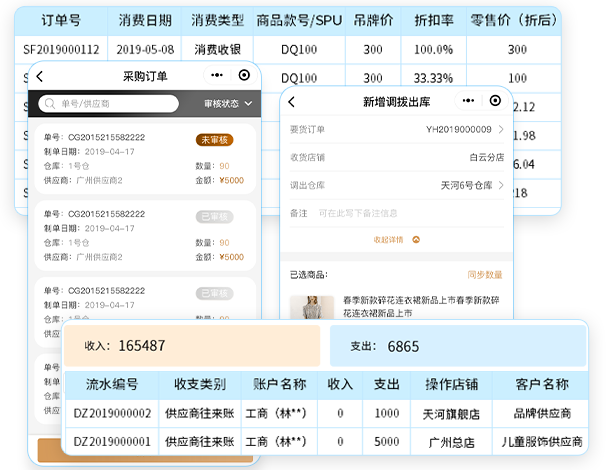Tap the target circle icon in 采购订单 header
Screen dimensions: 608x470
tap(244, 75)
